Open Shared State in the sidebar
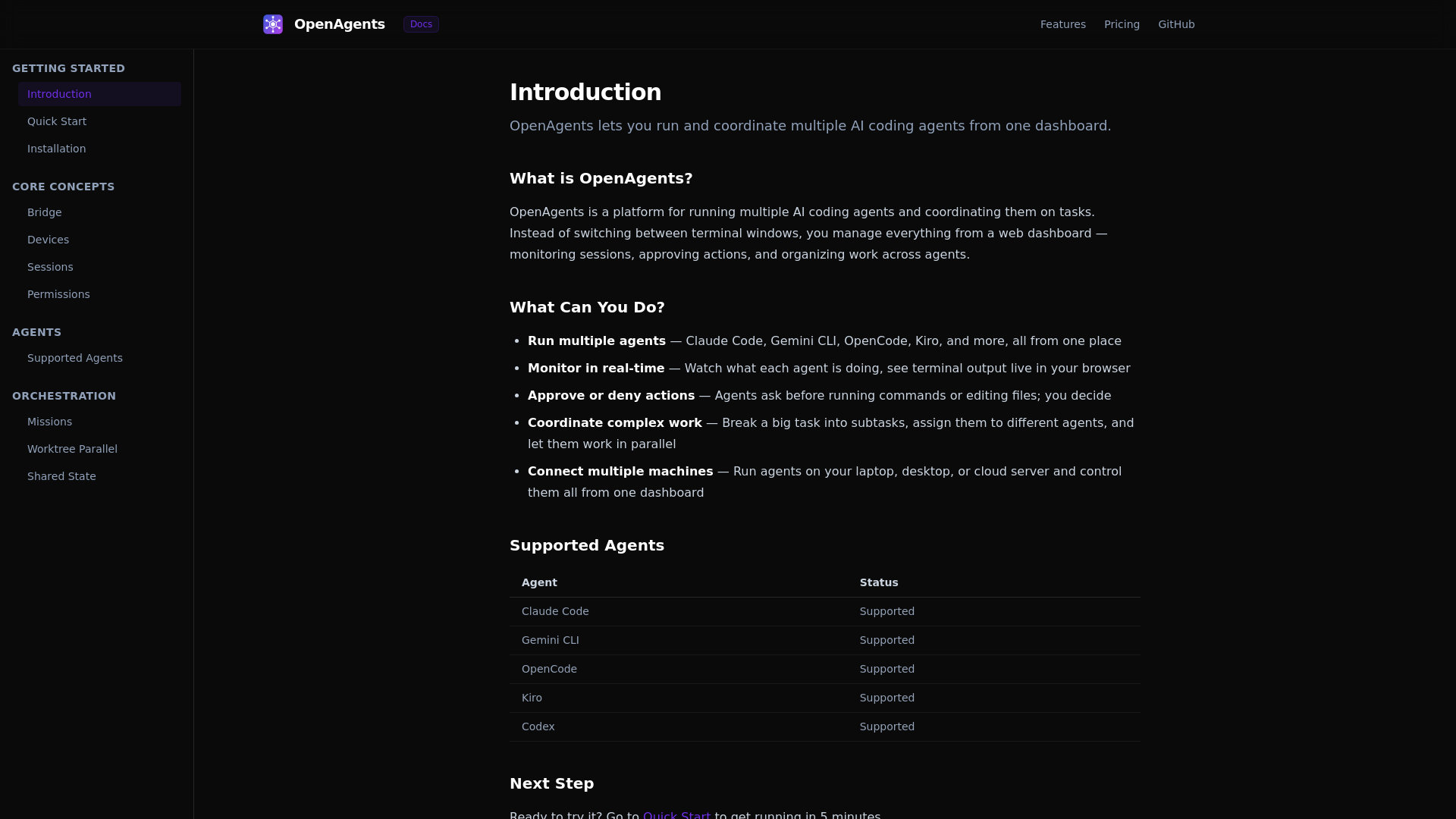Viewport: 1456px width, 819px height. [99, 476]
